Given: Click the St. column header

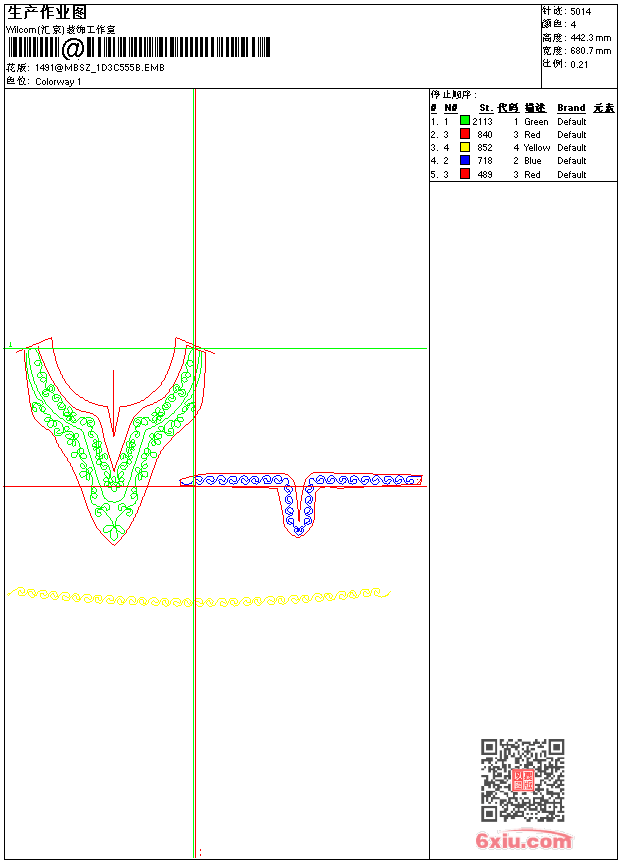Looking at the screenshot, I should (x=486, y=108).
